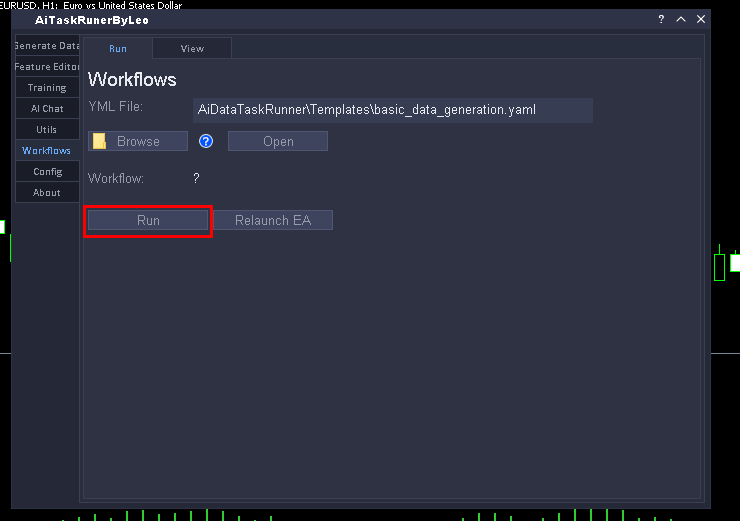Collapse the panel with the caret icon
The image size is (740, 521).
click(x=681, y=19)
